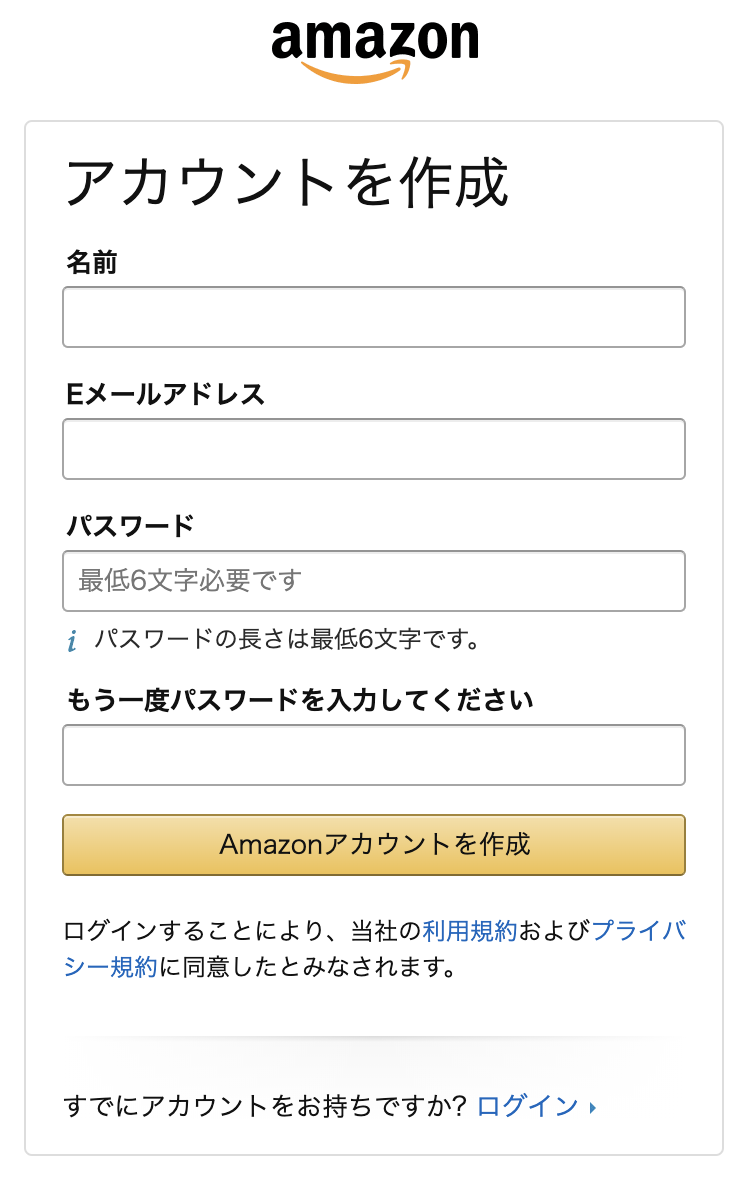Click the パスワードの長さは最低6文字です hint text
Screen dimensions: 750x1182
point(287,640)
